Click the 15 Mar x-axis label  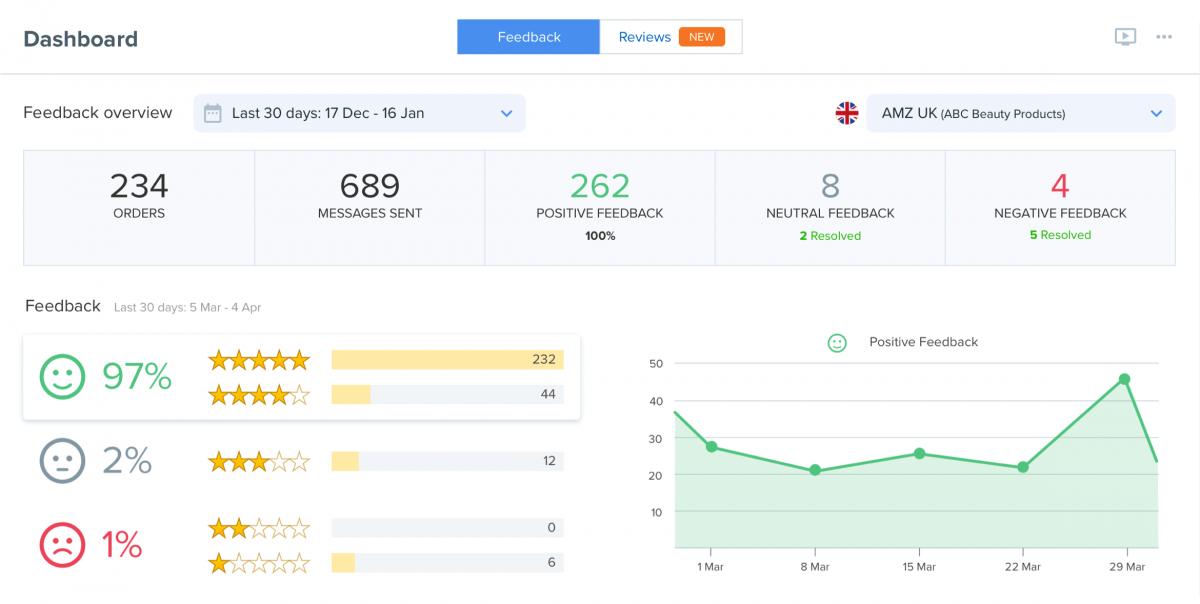point(919,567)
